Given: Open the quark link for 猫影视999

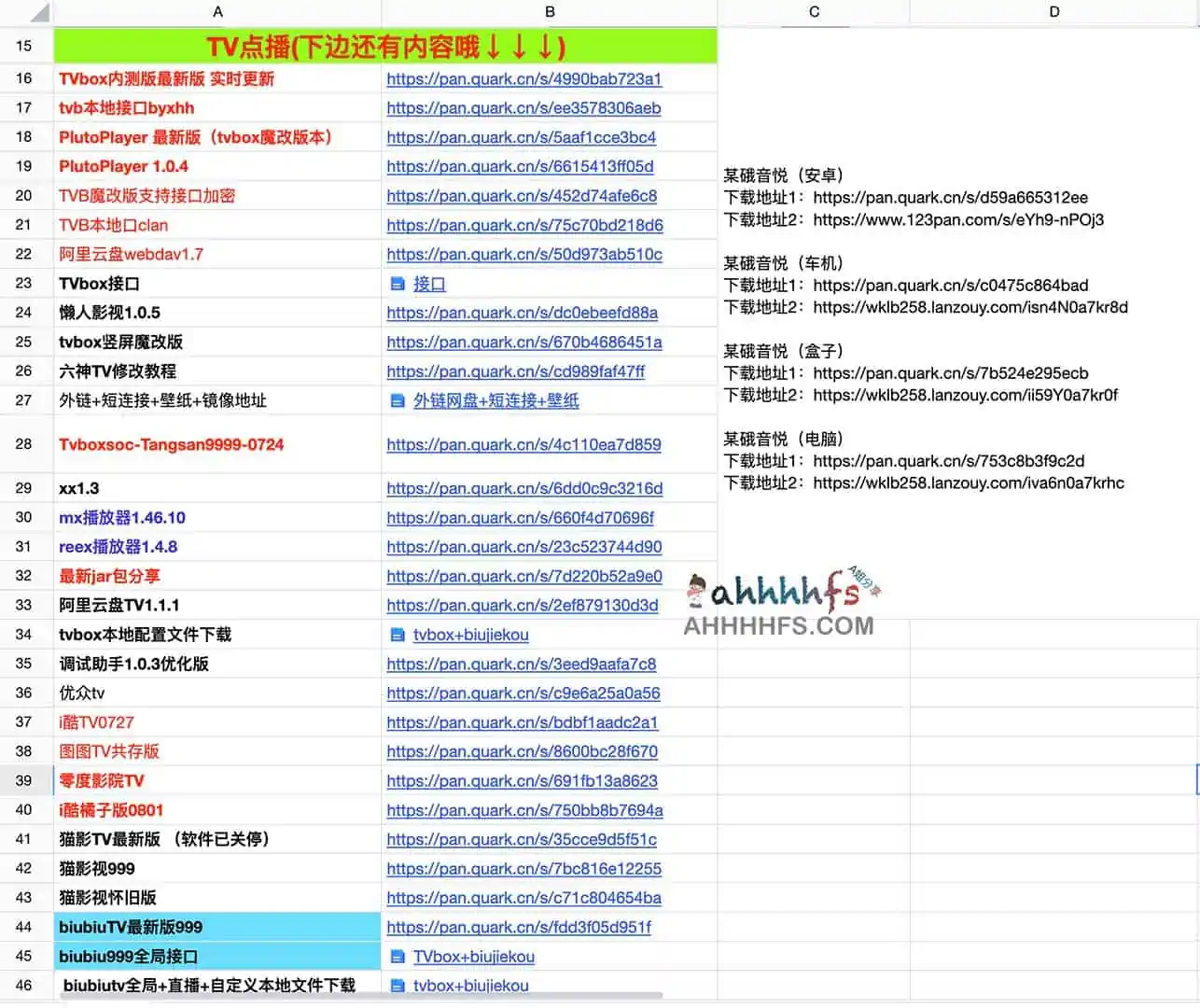Looking at the screenshot, I should [x=523, y=868].
